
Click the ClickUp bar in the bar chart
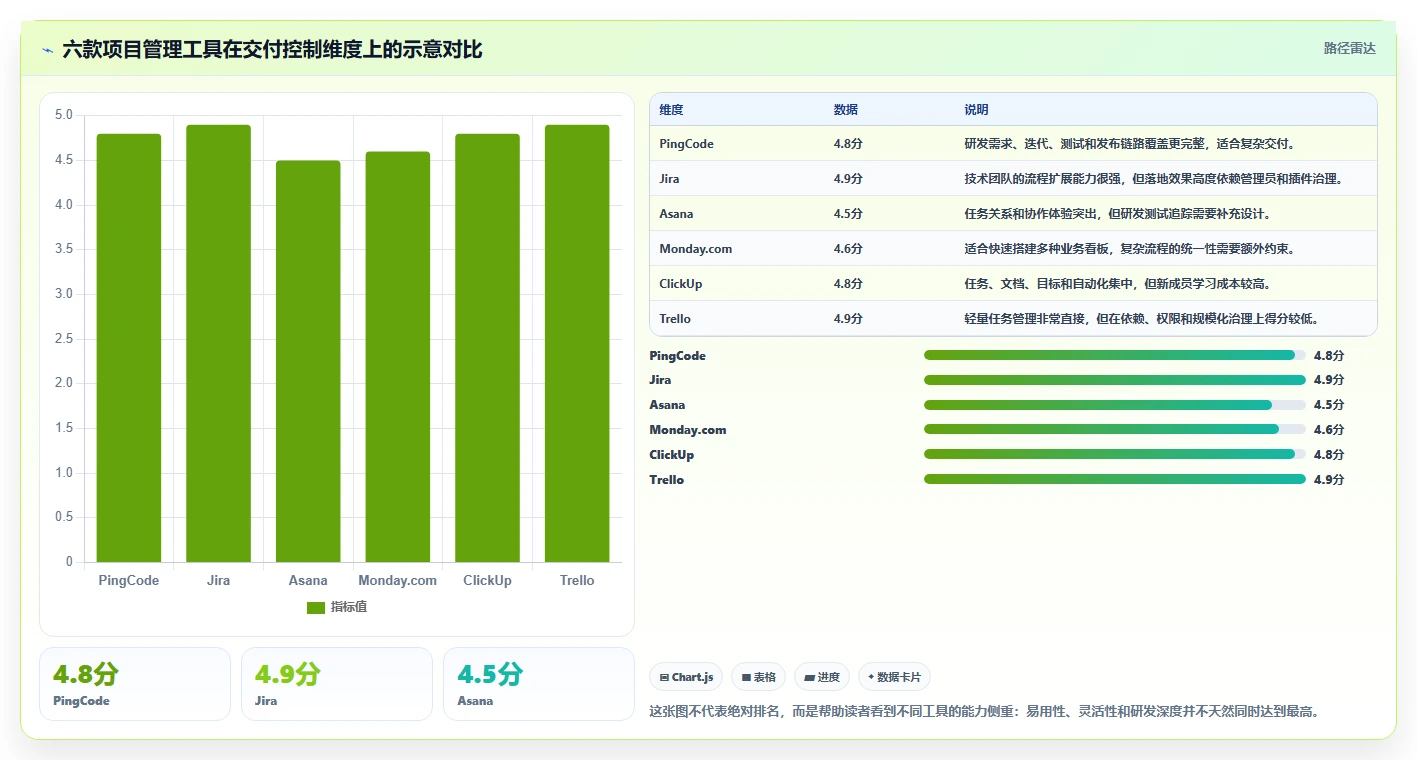(487, 348)
